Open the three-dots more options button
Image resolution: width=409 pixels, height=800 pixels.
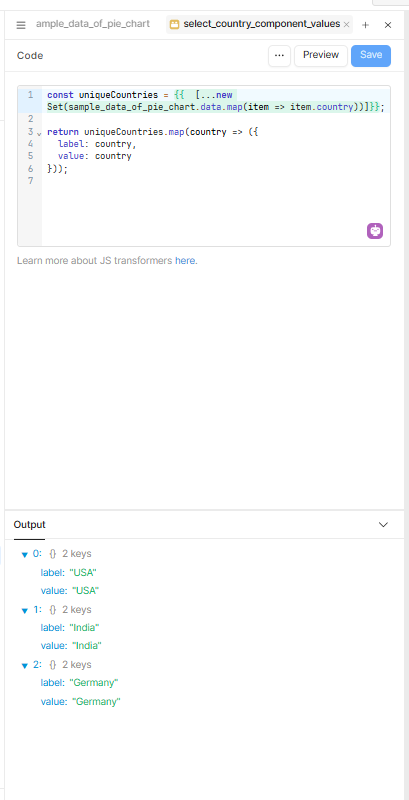[x=279, y=56]
